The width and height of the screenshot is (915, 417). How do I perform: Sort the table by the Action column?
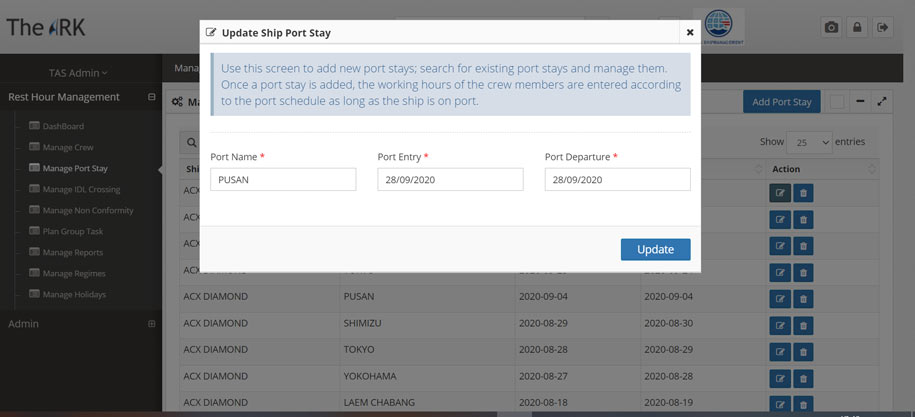822,169
